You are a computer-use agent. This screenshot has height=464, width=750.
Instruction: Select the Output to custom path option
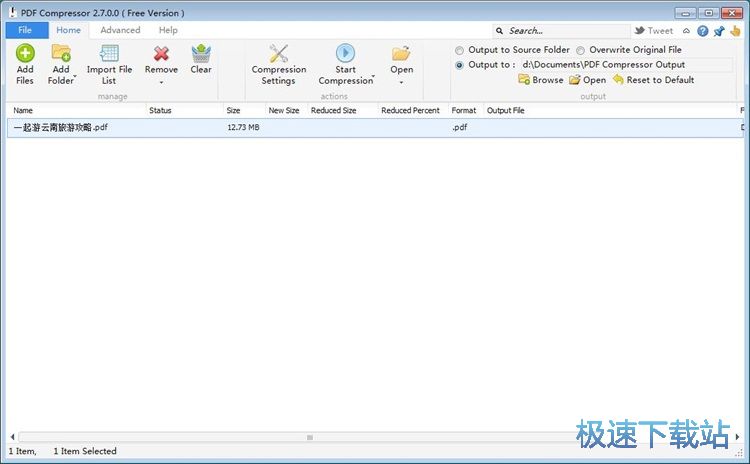(x=460, y=65)
